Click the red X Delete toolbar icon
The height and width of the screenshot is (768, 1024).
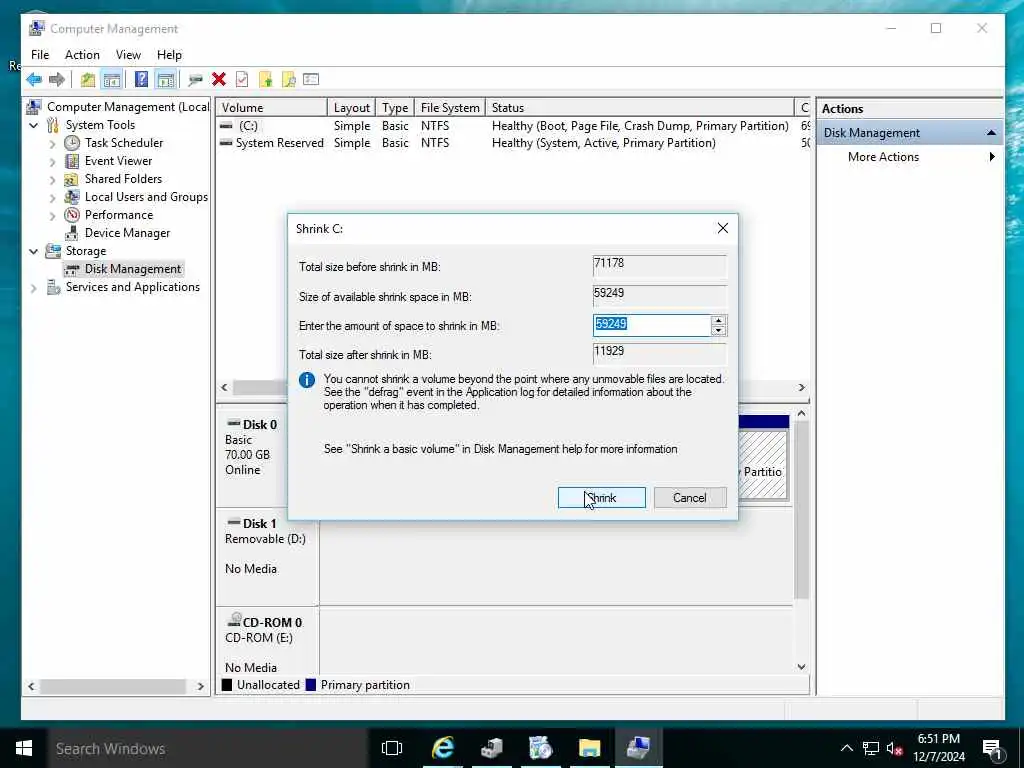[x=219, y=80]
